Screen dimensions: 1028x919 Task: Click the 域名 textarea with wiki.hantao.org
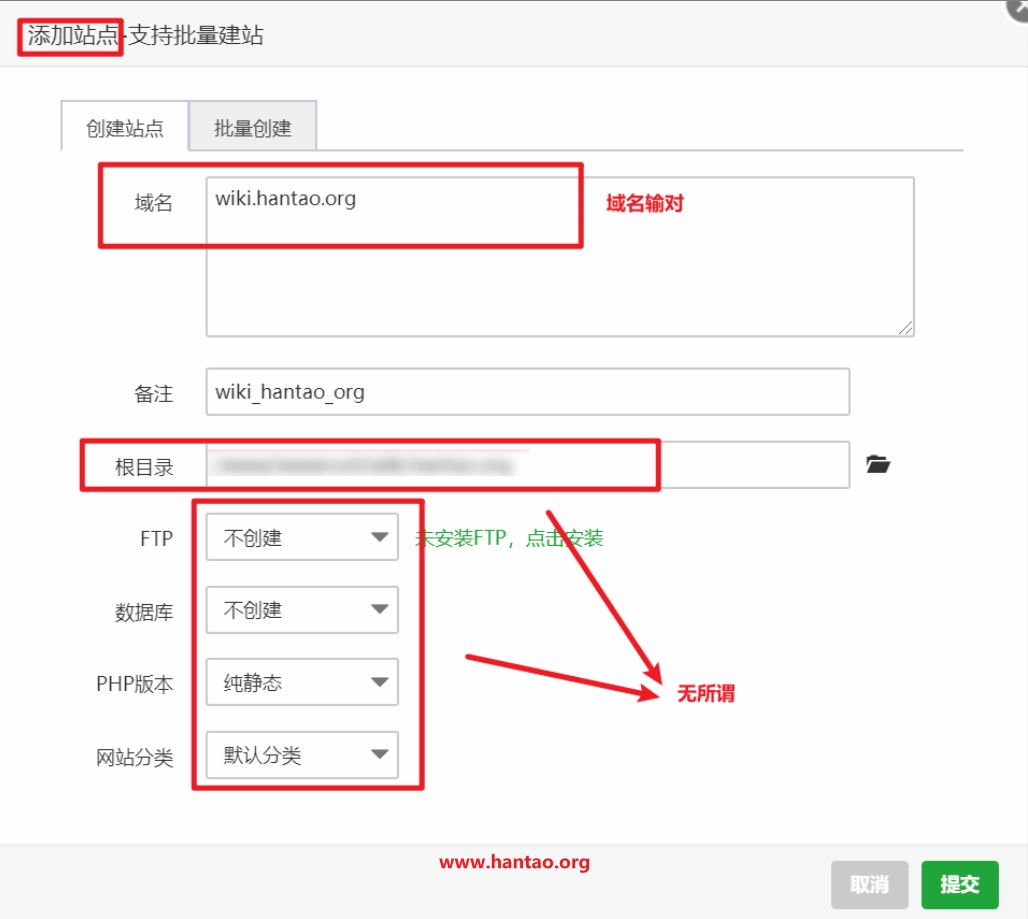click(559, 257)
